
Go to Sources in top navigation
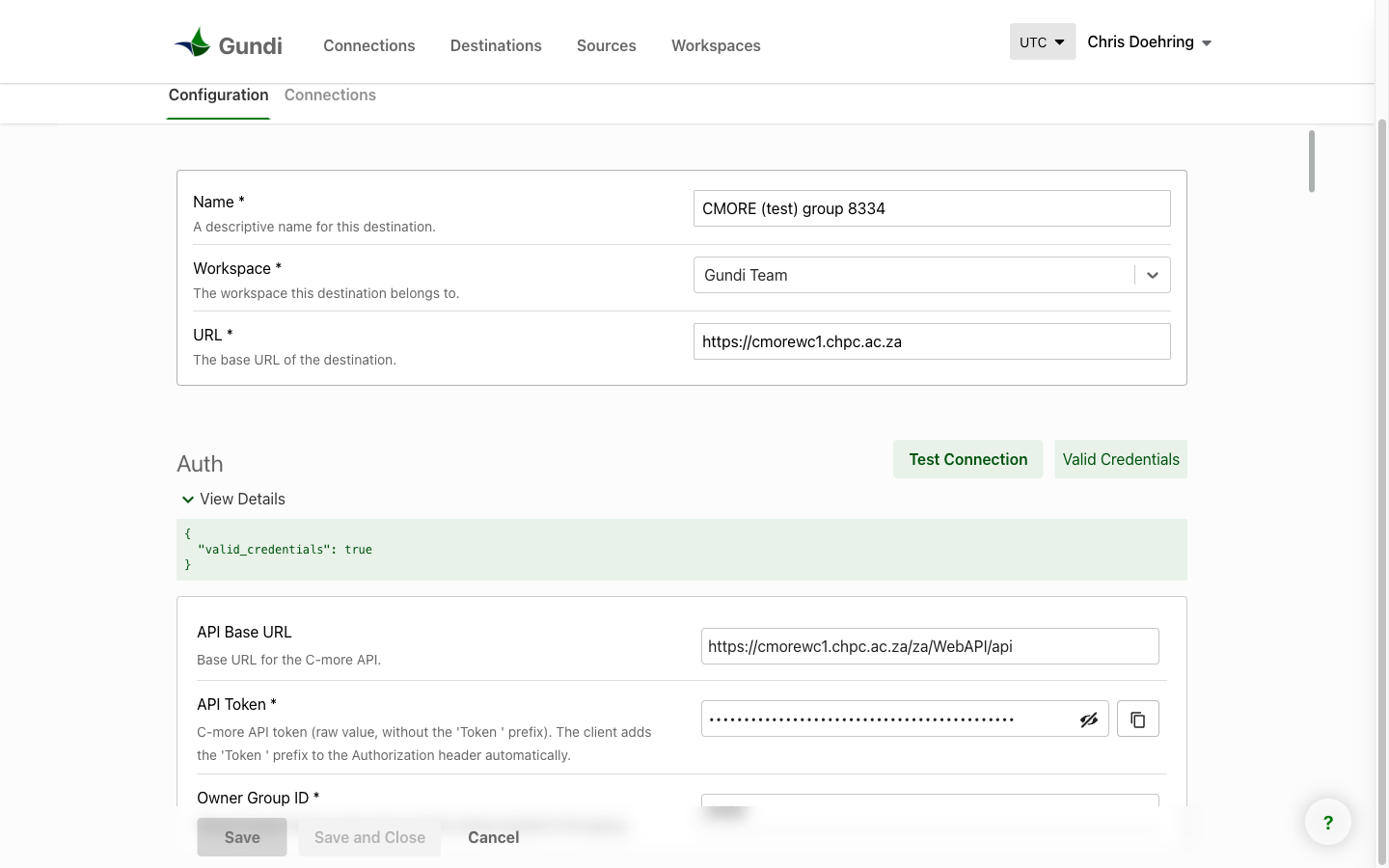click(x=607, y=45)
